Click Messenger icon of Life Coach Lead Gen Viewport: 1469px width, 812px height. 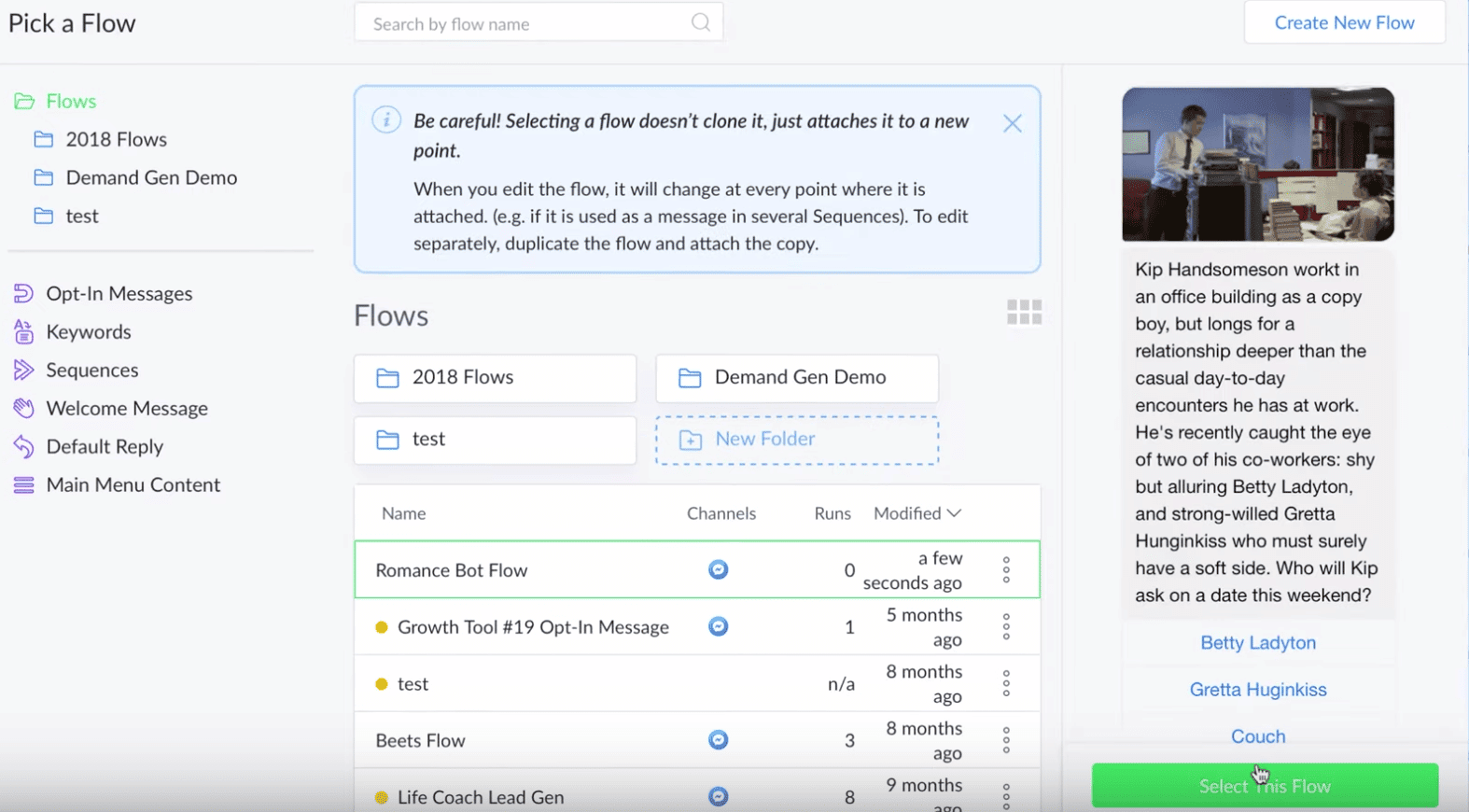tap(718, 797)
